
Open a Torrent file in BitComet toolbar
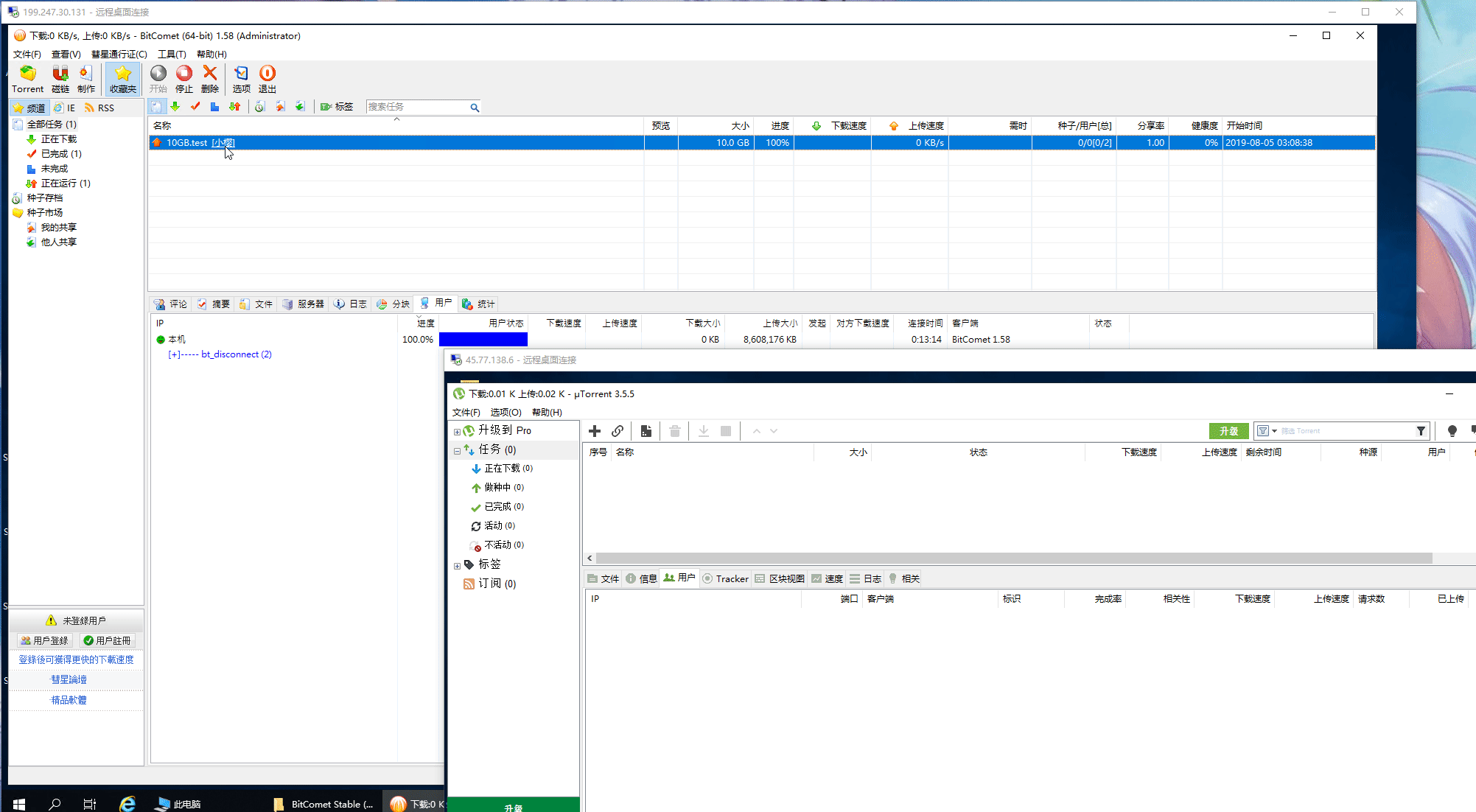[27, 79]
